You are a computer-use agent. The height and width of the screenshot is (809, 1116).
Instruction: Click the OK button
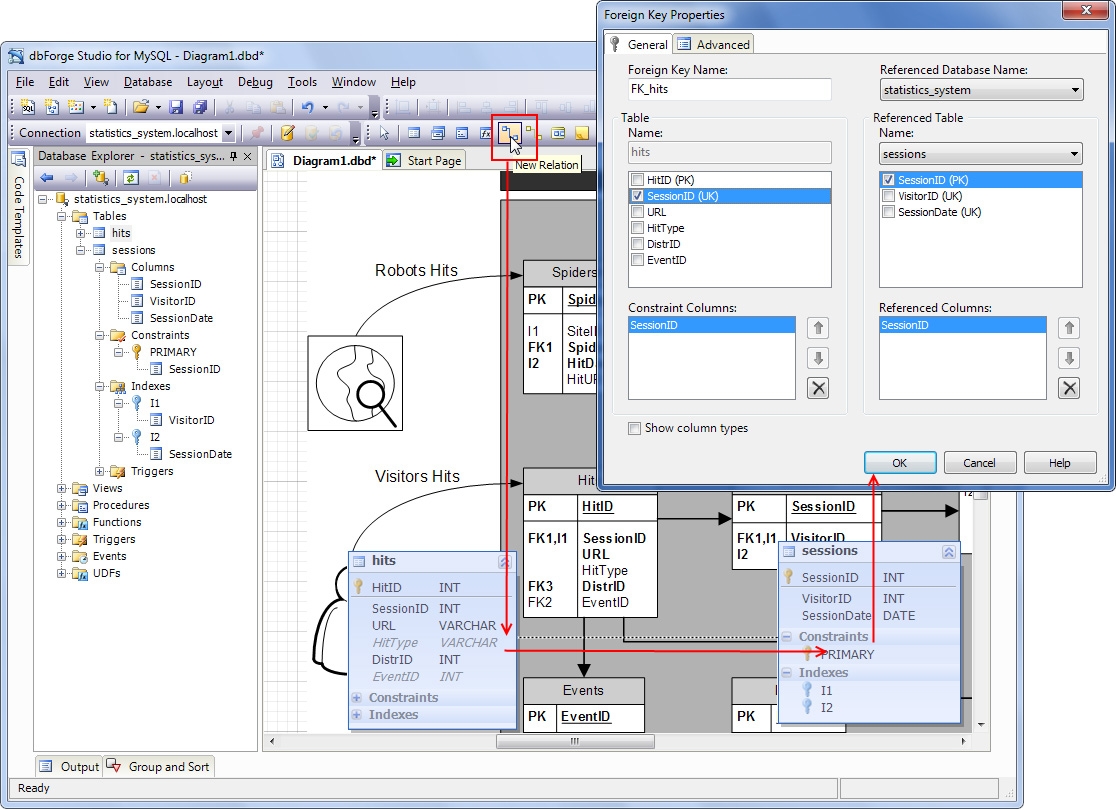(900, 462)
